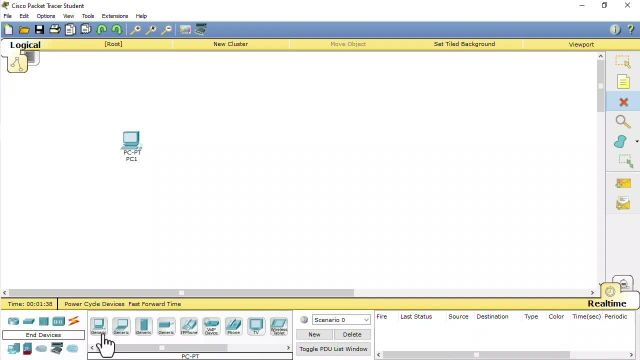Screen dimensions: 640x360
Task: Select the Laptop Generic end device
Action: [121, 326]
